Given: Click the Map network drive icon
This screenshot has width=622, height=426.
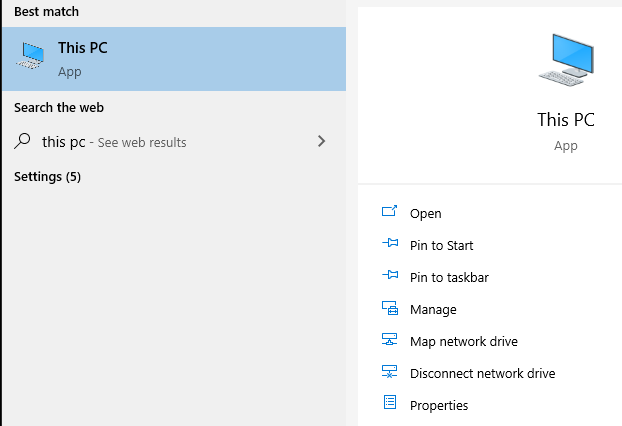Looking at the screenshot, I should (390, 339).
